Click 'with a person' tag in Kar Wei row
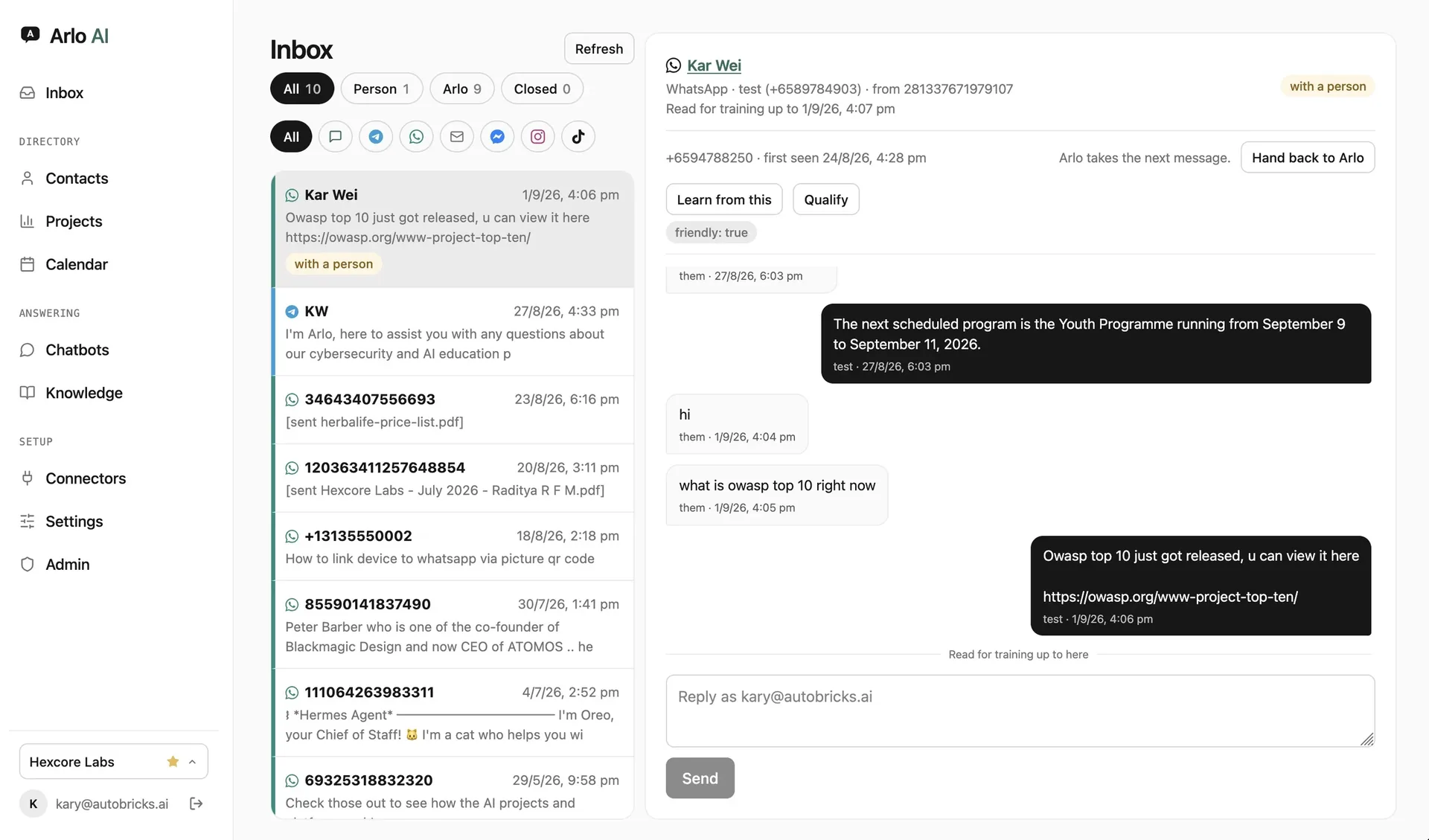 (333, 264)
